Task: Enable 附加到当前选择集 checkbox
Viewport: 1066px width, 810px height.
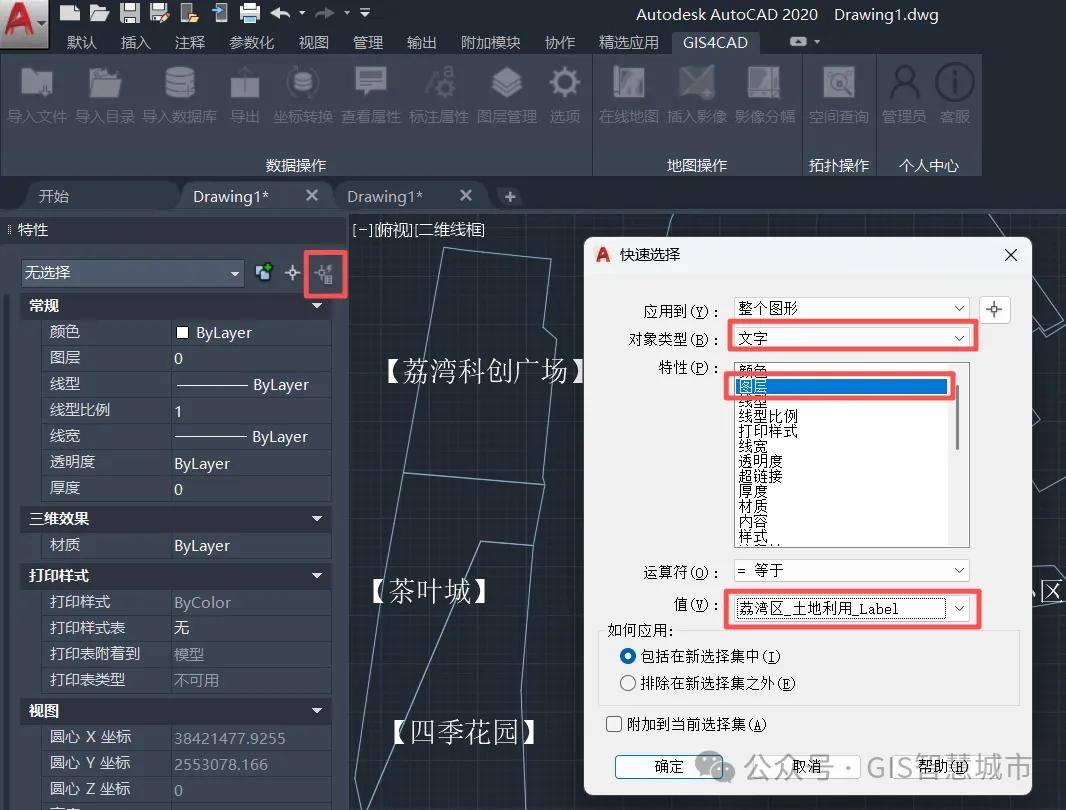Action: [615, 724]
